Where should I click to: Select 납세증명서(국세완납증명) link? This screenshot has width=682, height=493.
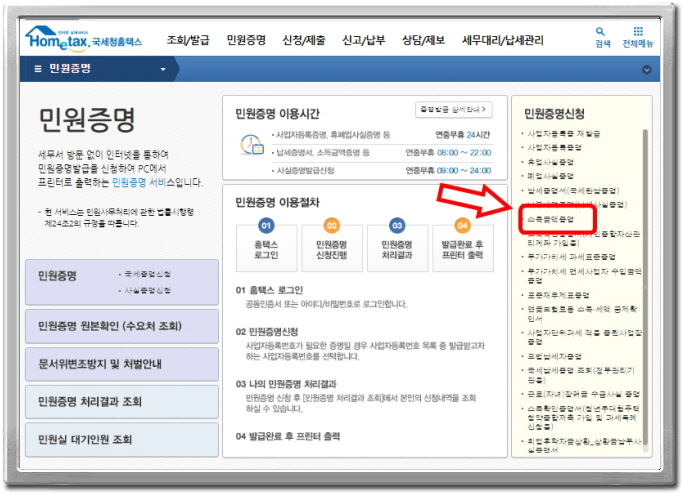(573, 191)
